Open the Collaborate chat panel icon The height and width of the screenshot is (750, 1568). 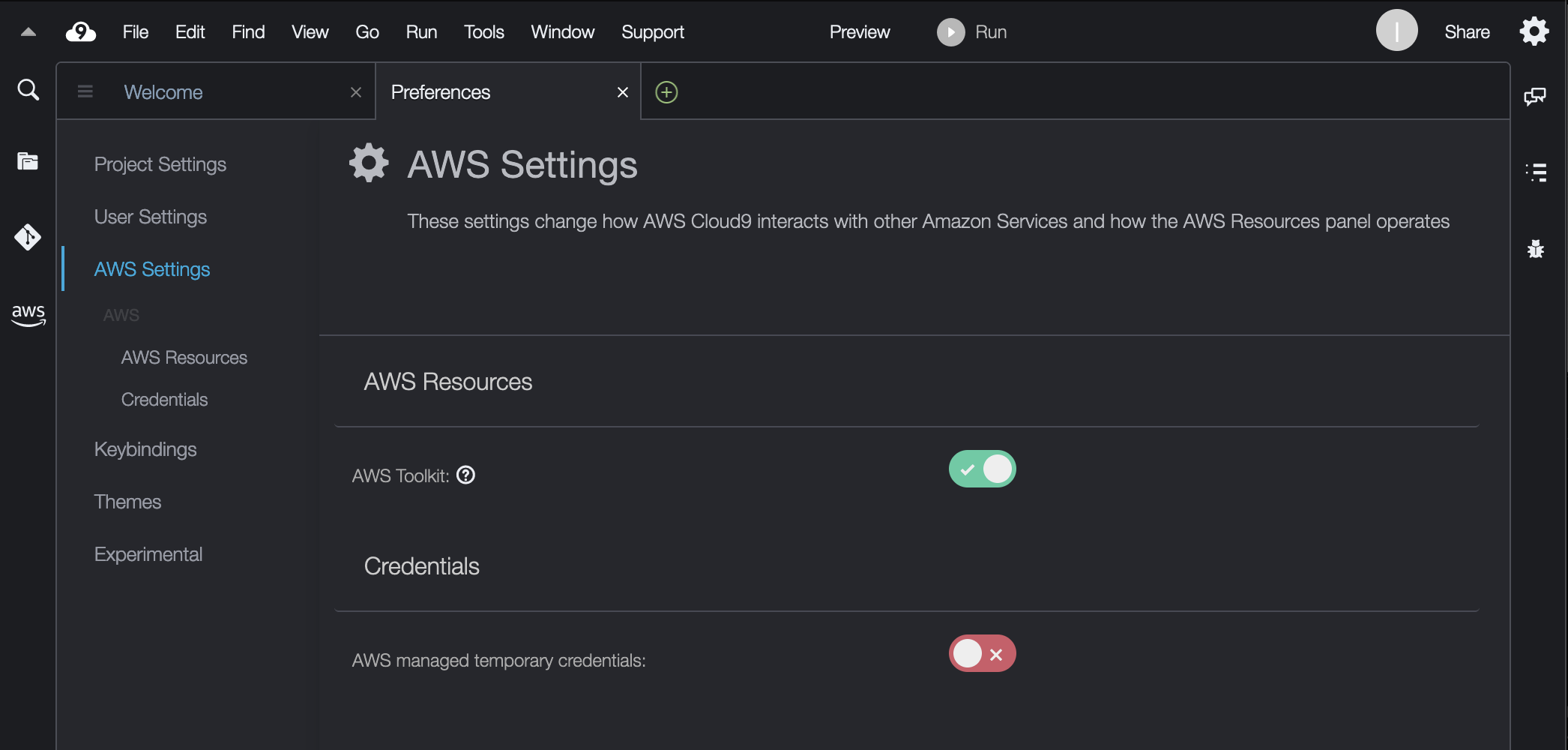1535,97
